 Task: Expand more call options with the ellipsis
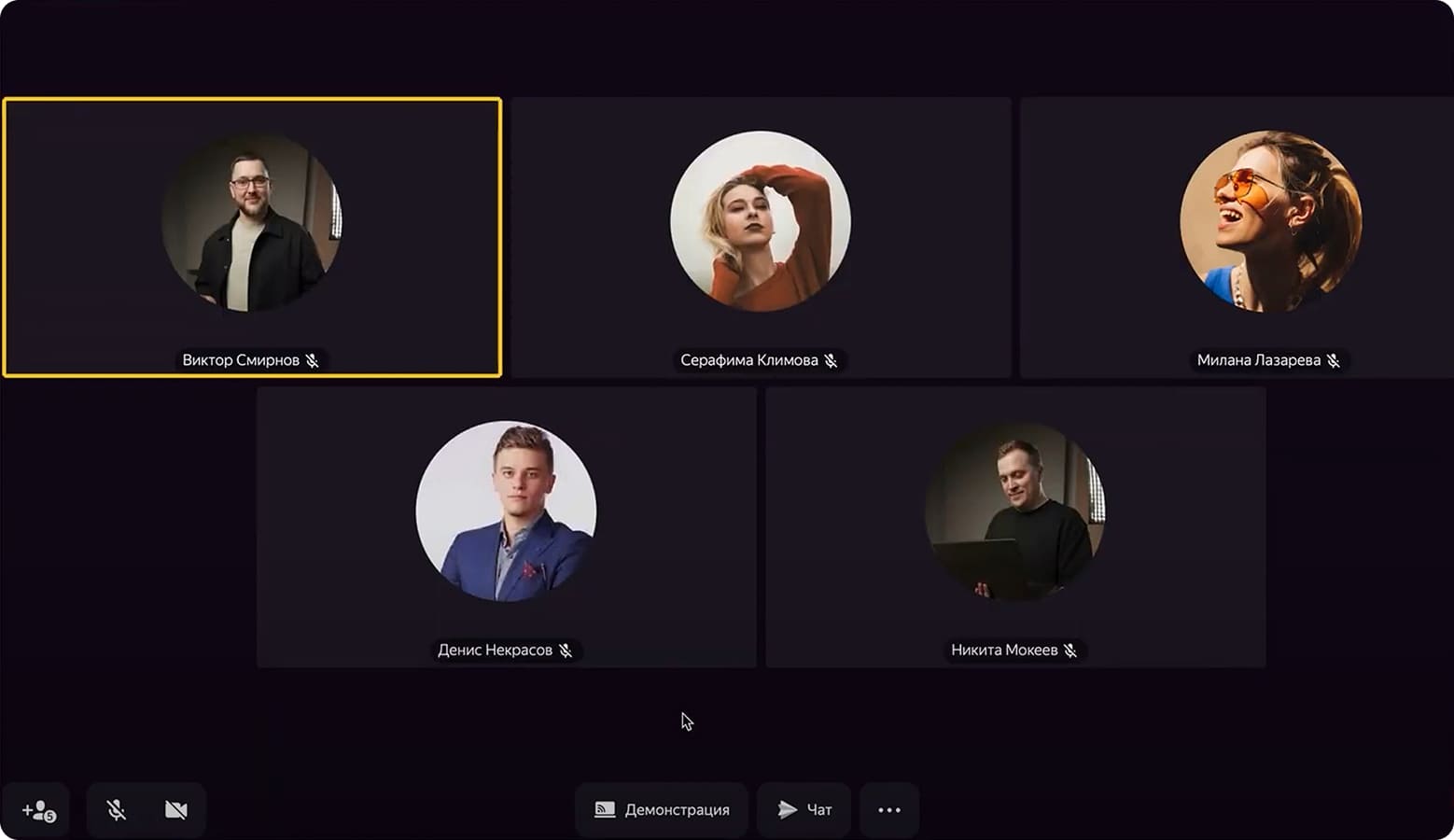pyautogui.click(x=888, y=810)
